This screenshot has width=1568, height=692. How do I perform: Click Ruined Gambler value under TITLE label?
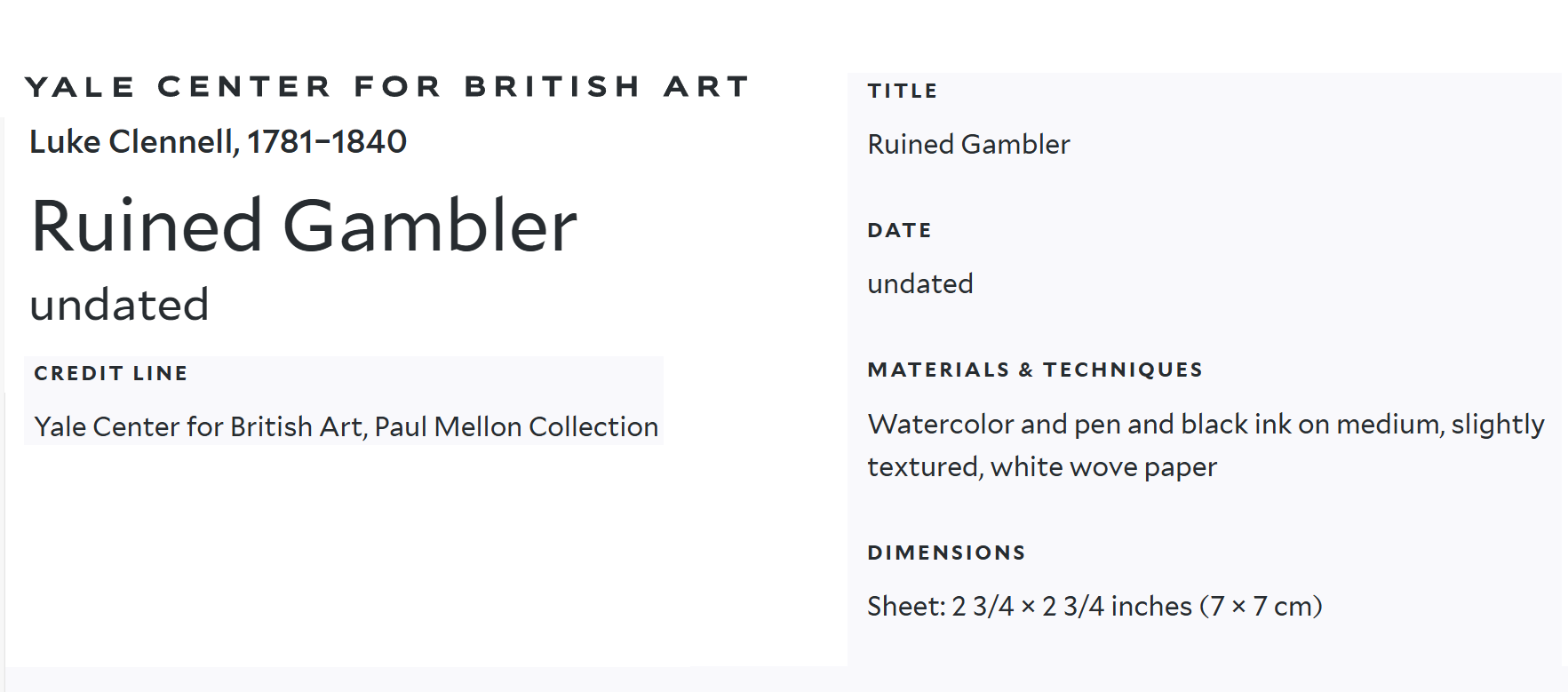pyautogui.click(x=968, y=145)
